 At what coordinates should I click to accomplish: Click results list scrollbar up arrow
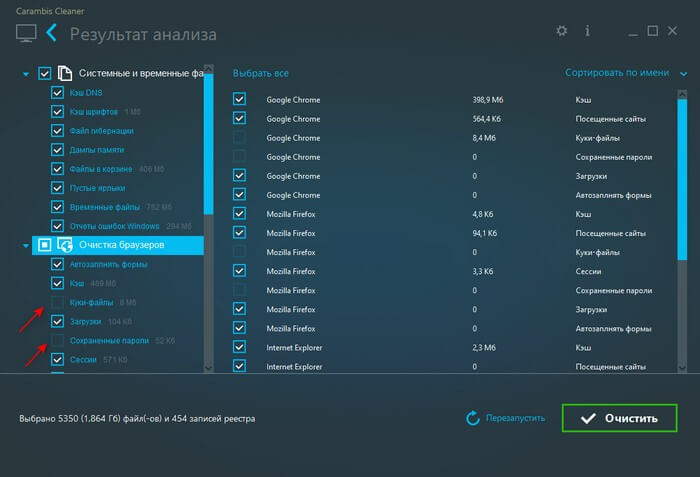pos(682,94)
